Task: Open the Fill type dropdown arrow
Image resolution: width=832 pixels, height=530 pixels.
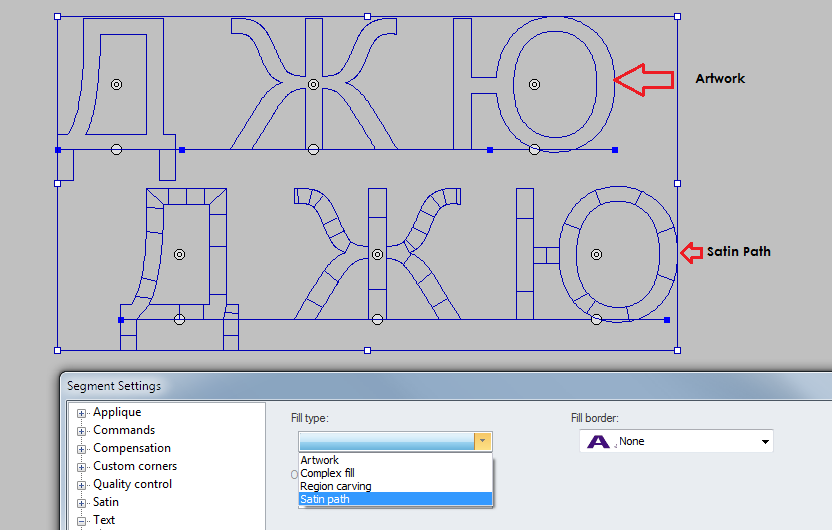Action: [482, 441]
